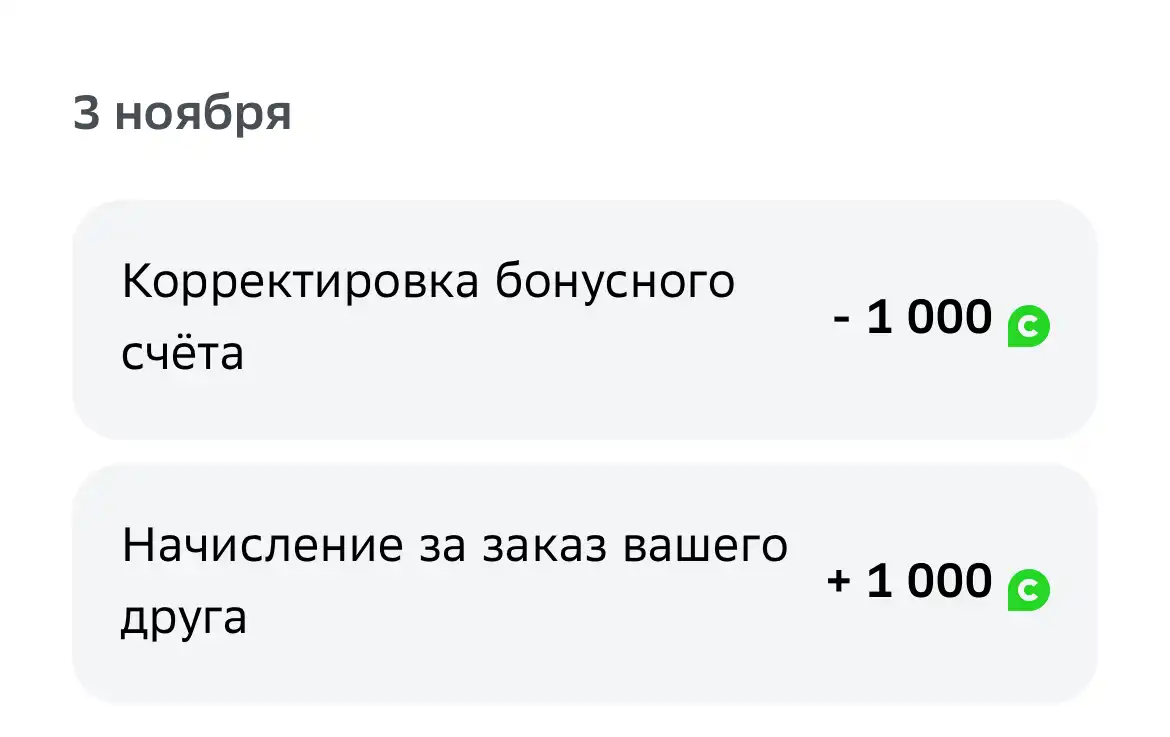Screen dimensions: 1170x737
Task: Click the word бонусного
Action: point(615,283)
